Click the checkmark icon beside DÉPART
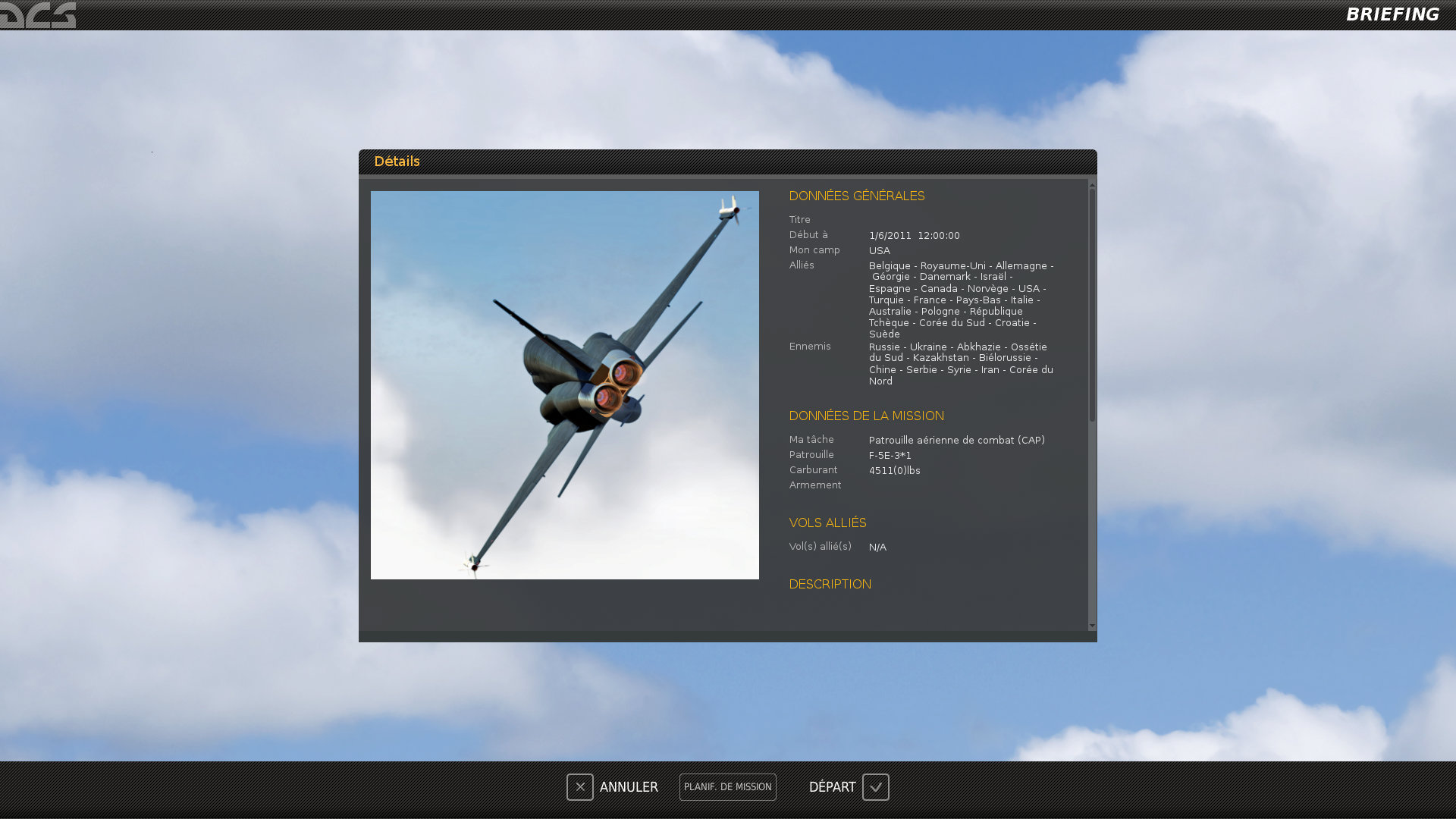Screen dimensions: 1456x819 pos(875,787)
